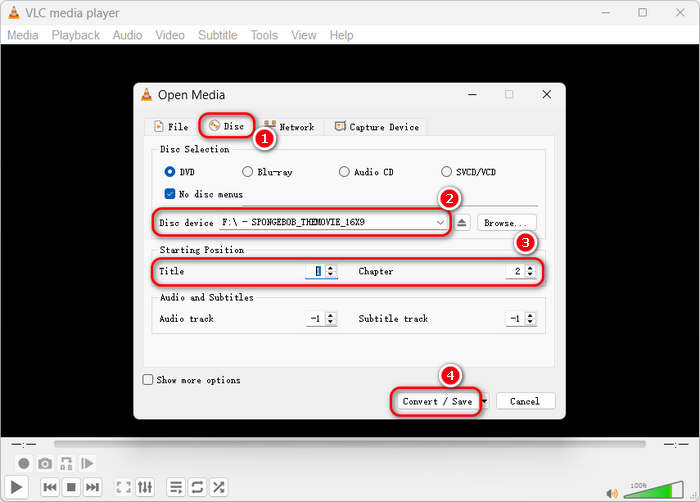Viewport: 700px width, 502px height.
Task: Open the Help menu
Action: coord(341,35)
